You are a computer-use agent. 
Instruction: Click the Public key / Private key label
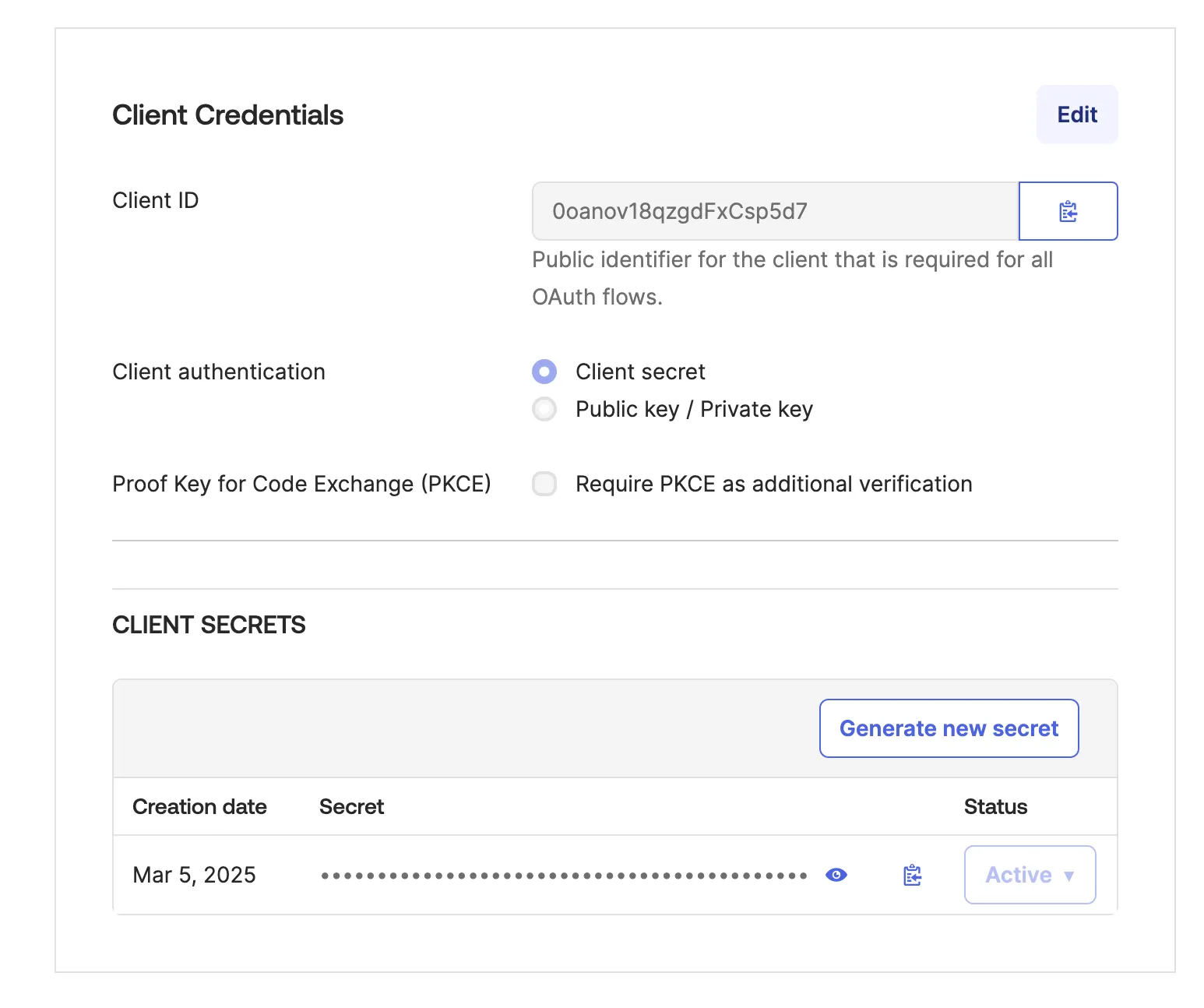pos(694,409)
